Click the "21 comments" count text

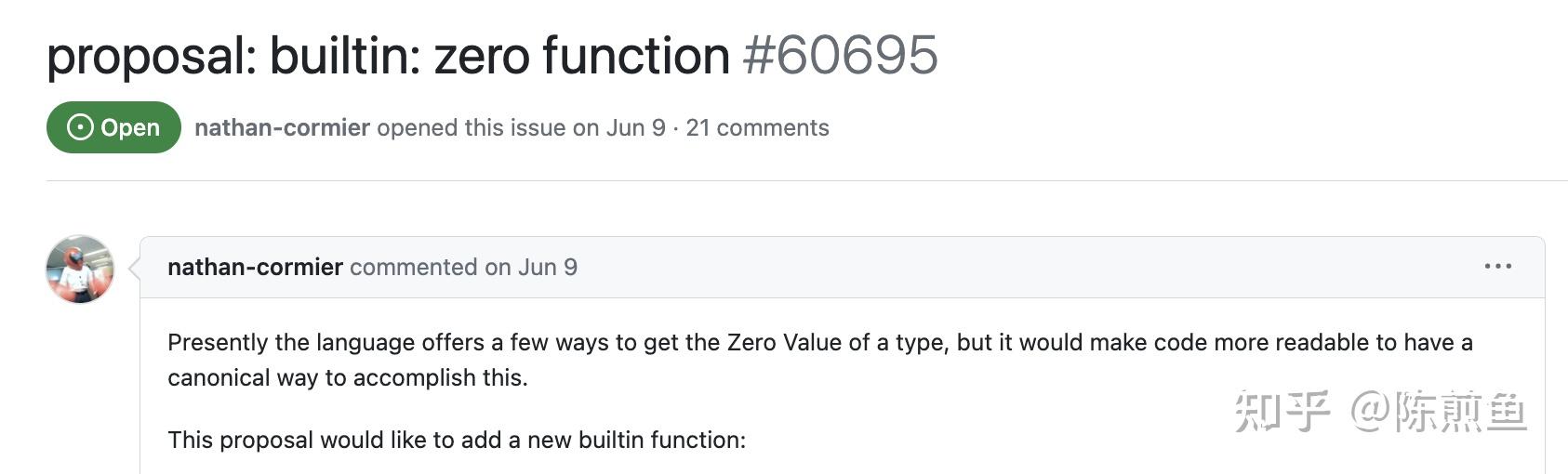[x=757, y=127]
